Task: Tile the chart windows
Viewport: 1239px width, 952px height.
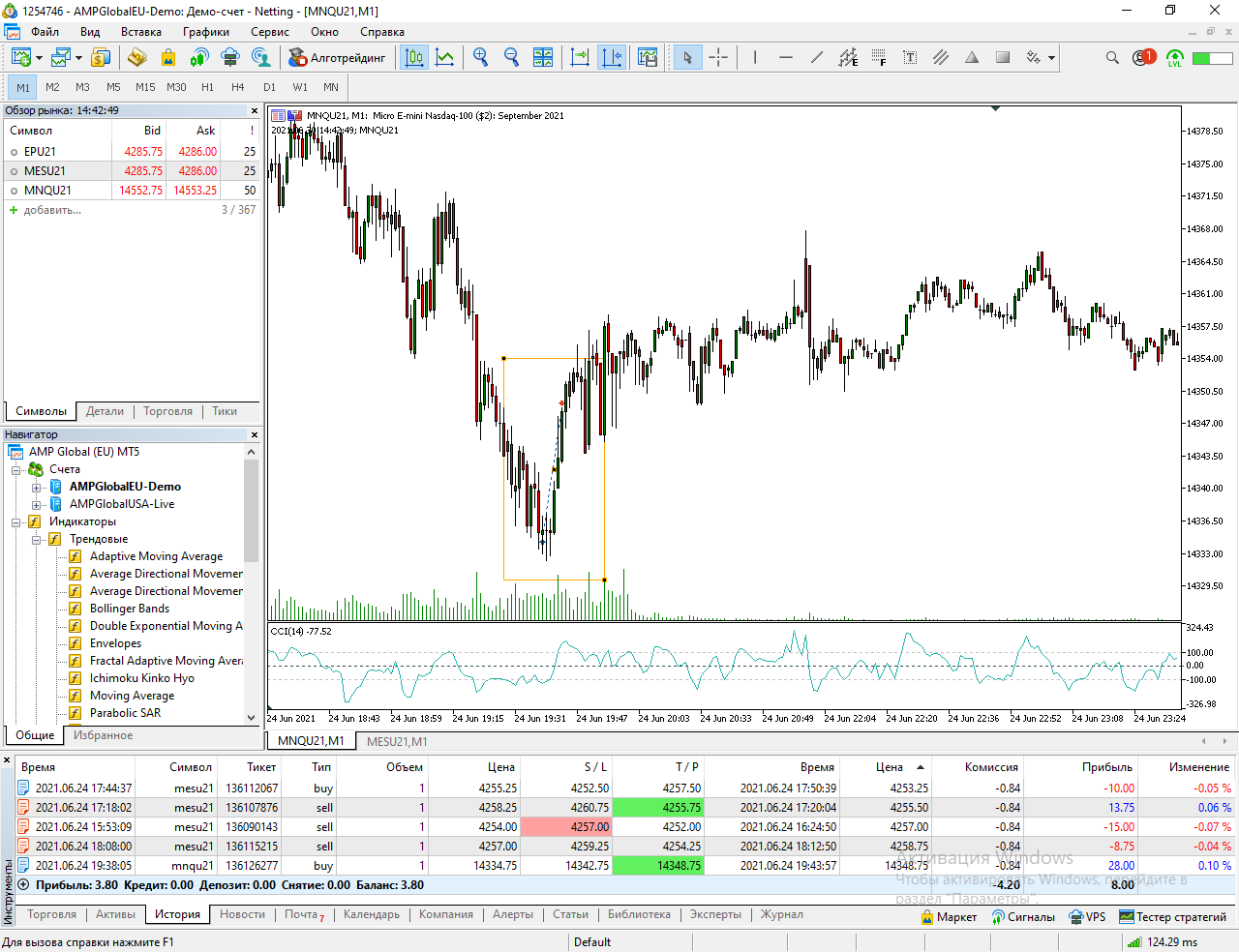Action: [x=543, y=58]
